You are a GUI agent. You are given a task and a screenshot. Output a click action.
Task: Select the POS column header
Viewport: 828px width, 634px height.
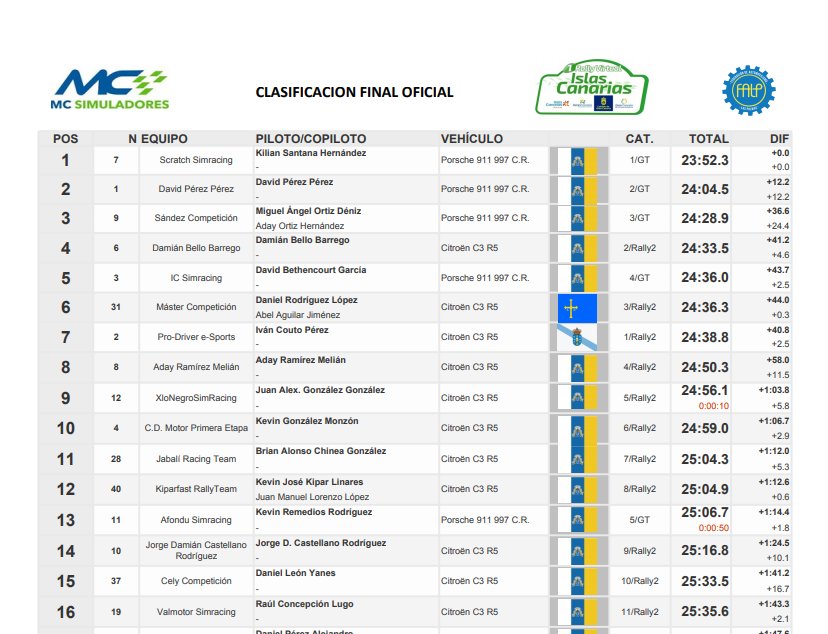(x=65, y=139)
